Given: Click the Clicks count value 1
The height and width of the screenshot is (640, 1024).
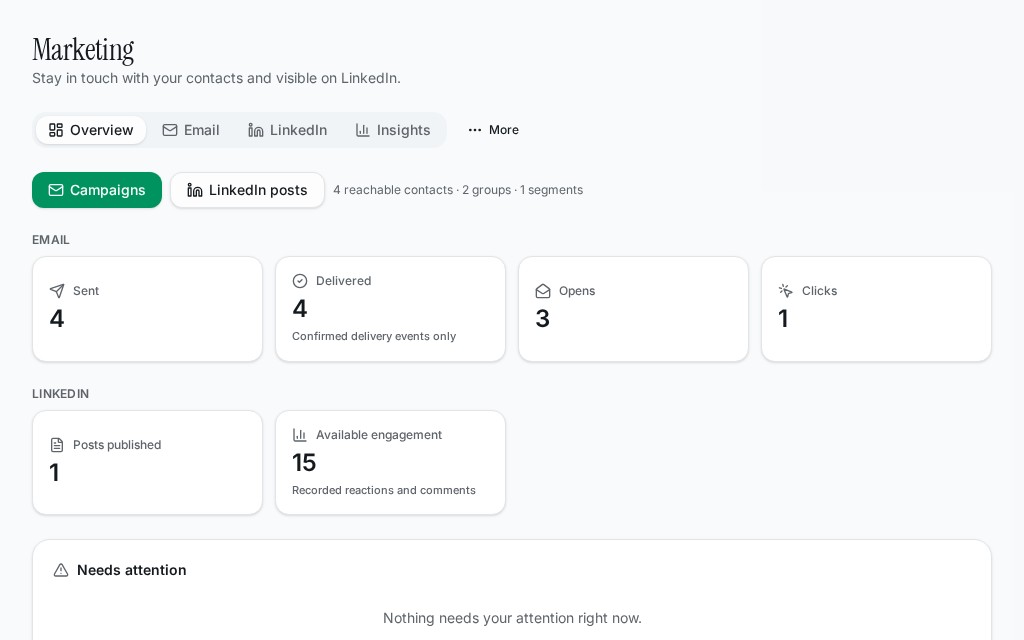Looking at the screenshot, I should (783, 319).
